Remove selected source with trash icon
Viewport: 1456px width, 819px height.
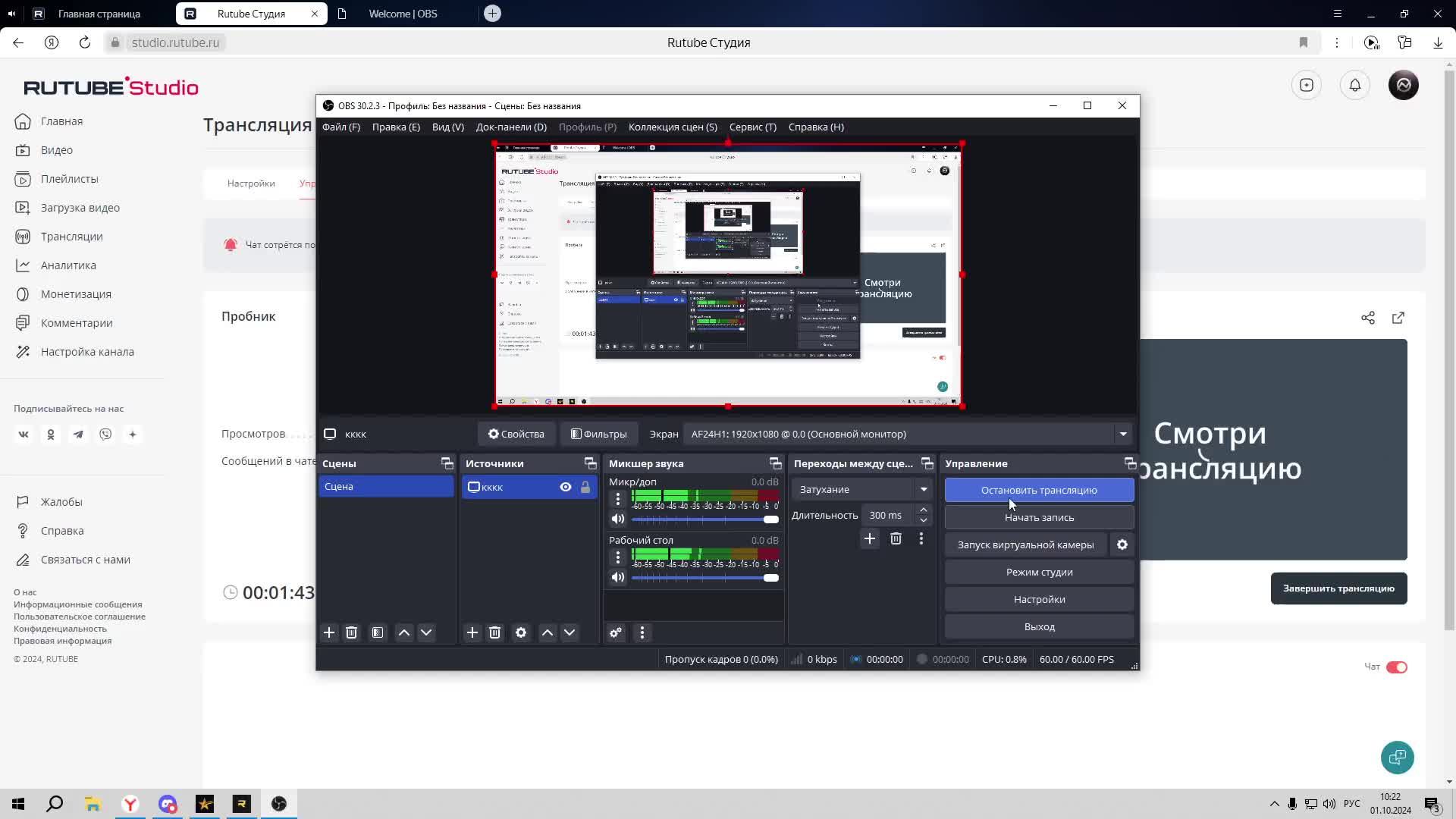(x=494, y=632)
